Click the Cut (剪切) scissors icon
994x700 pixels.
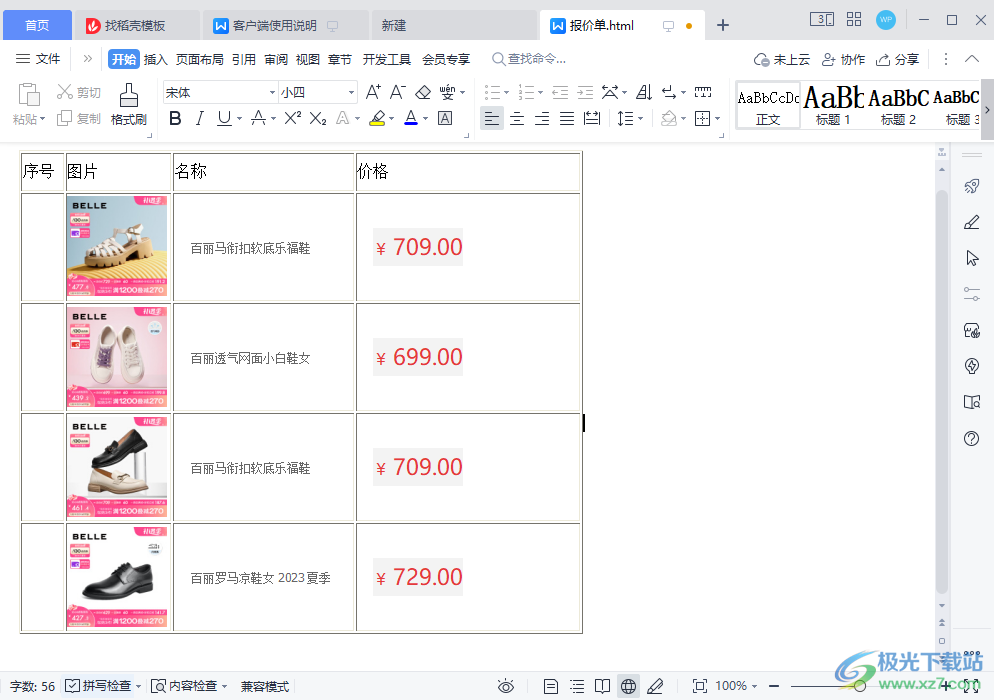(x=64, y=92)
